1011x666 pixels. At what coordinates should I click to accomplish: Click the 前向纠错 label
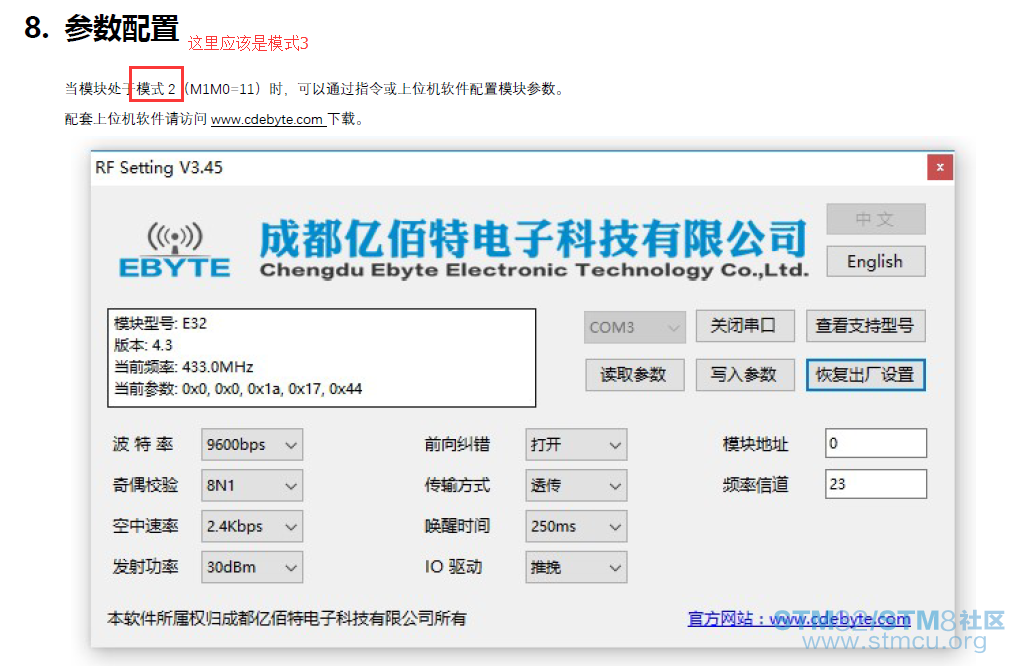[x=457, y=444]
